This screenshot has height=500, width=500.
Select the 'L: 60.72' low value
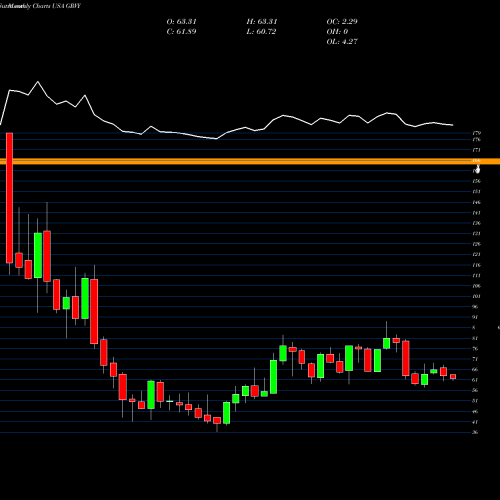pyautogui.click(x=261, y=31)
